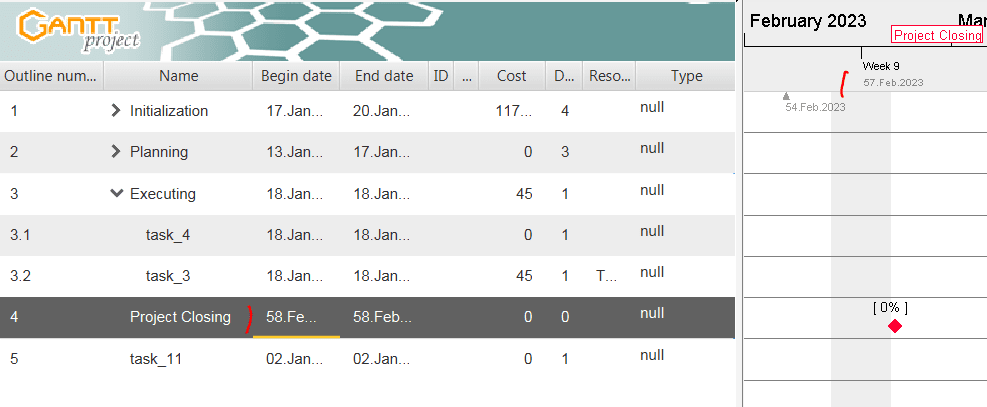This screenshot has width=987, height=407.
Task: Click the Project Closing task name
Action: point(180,317)
